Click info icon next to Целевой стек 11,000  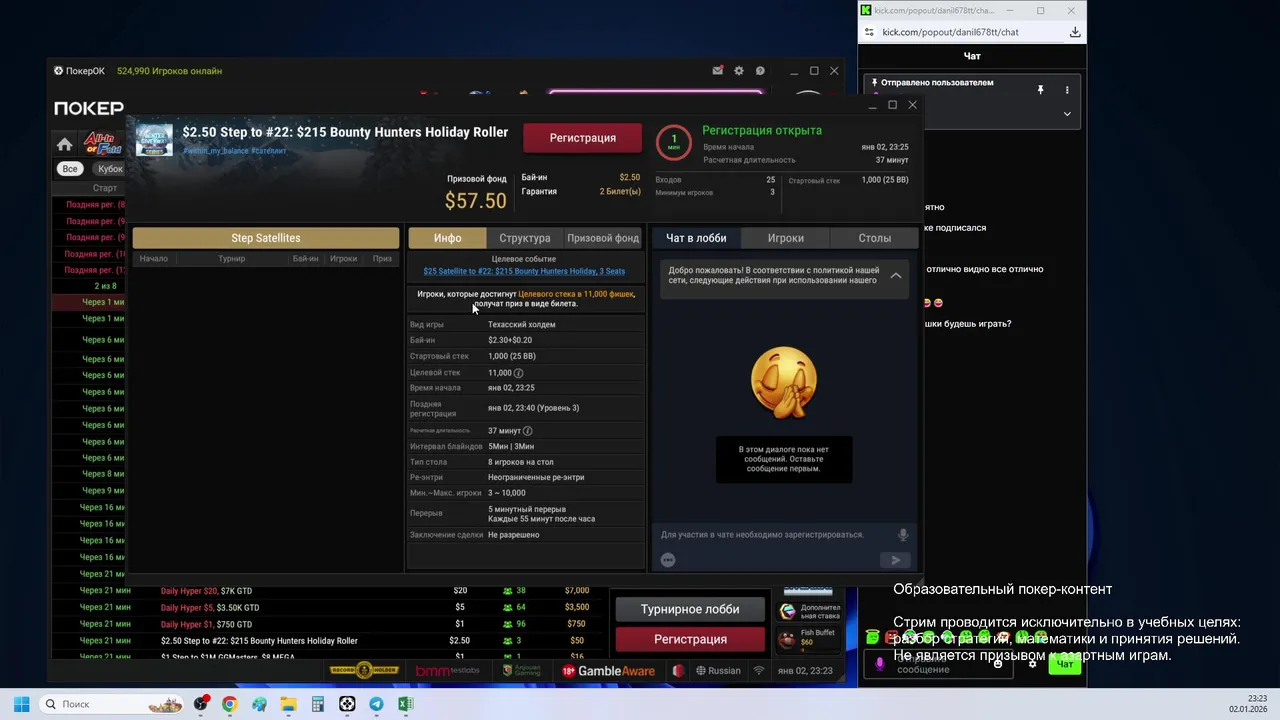pyautogui.click(x=518, y=373)
